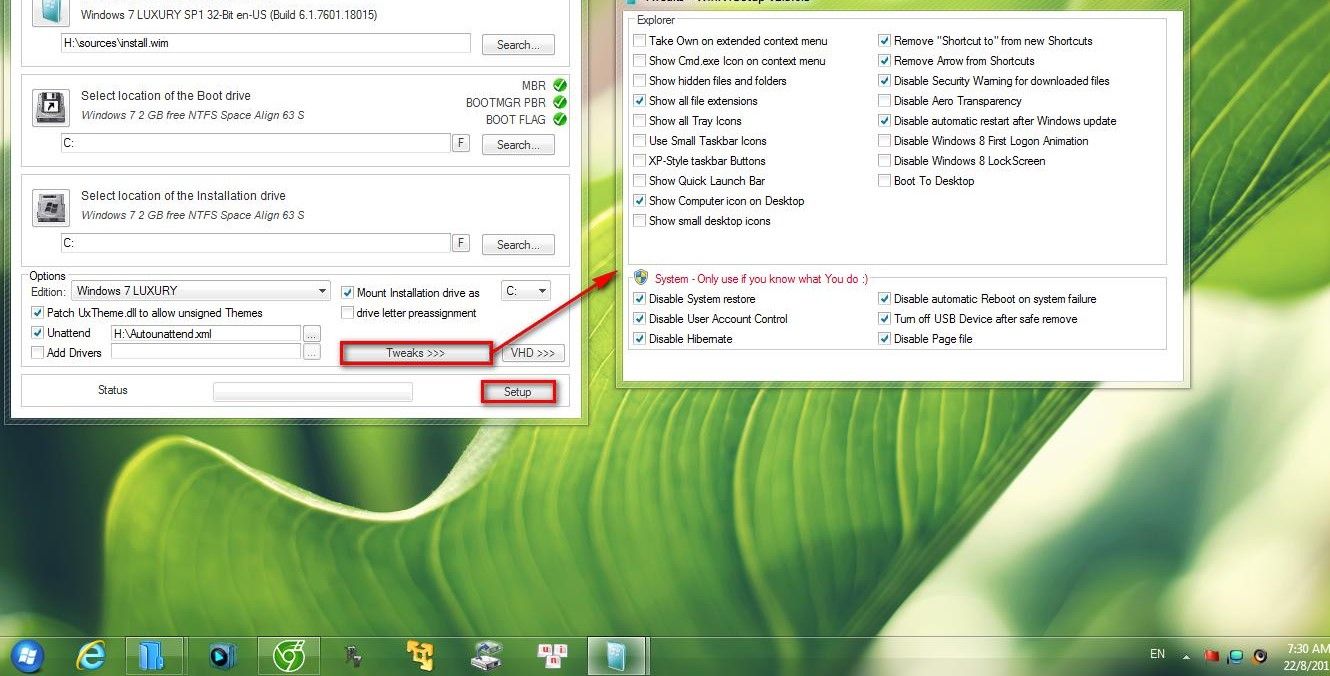Viewport: 1330px width, 676px height.
Task: Toggle Patch UxTheme.dll for unsigned Themes
Action: [x=37, y=313]
